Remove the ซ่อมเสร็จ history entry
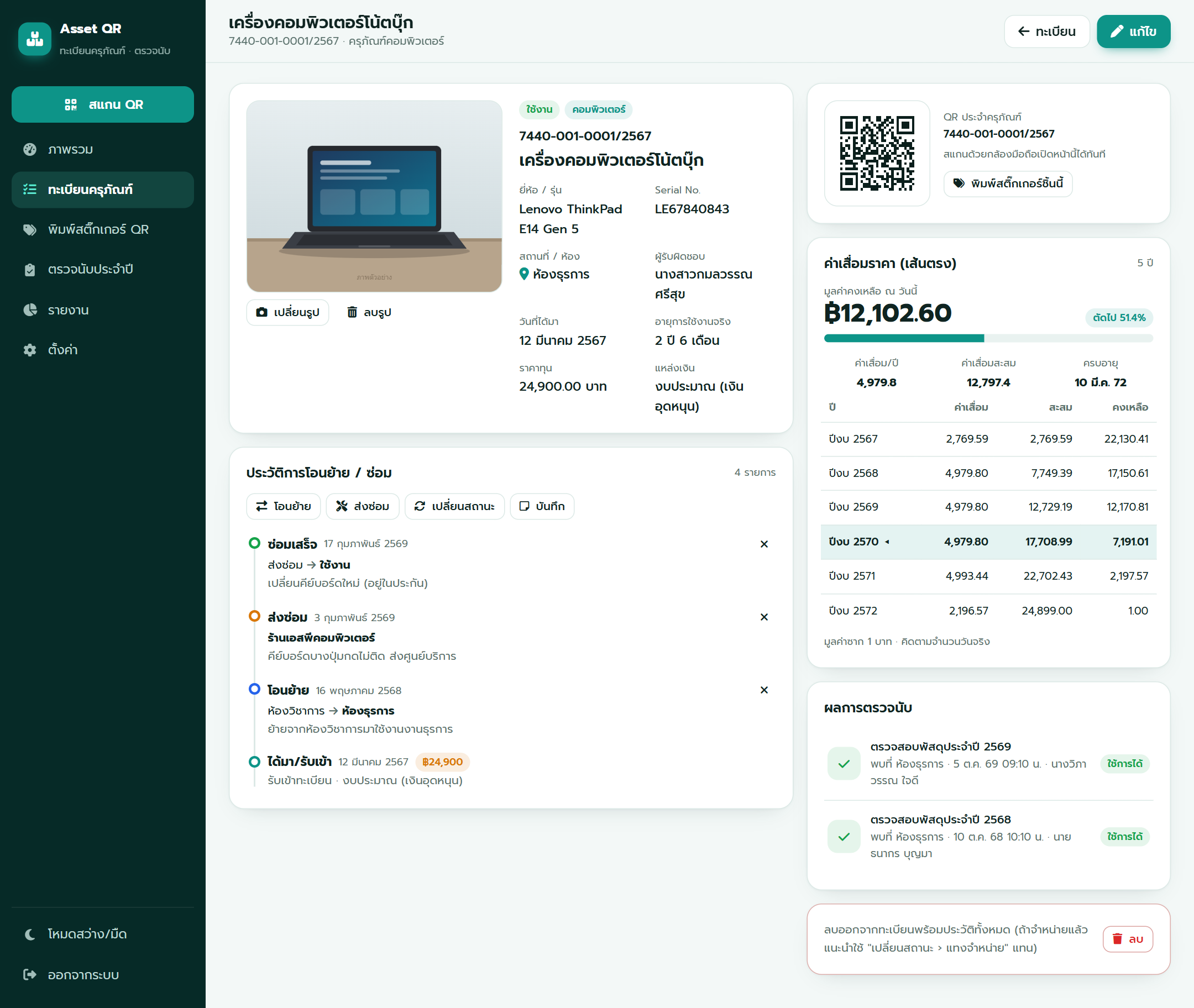Image resolution: width=1194 pixels, height=1008 pixels. pyautogui.click(x=764, y=544)
